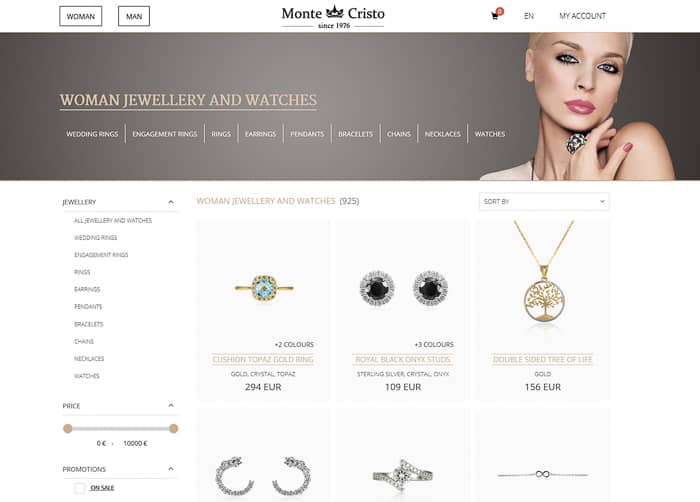Collapse the Price filter section
The width and height of the screenshot is (700, 502).
point(171,406)
